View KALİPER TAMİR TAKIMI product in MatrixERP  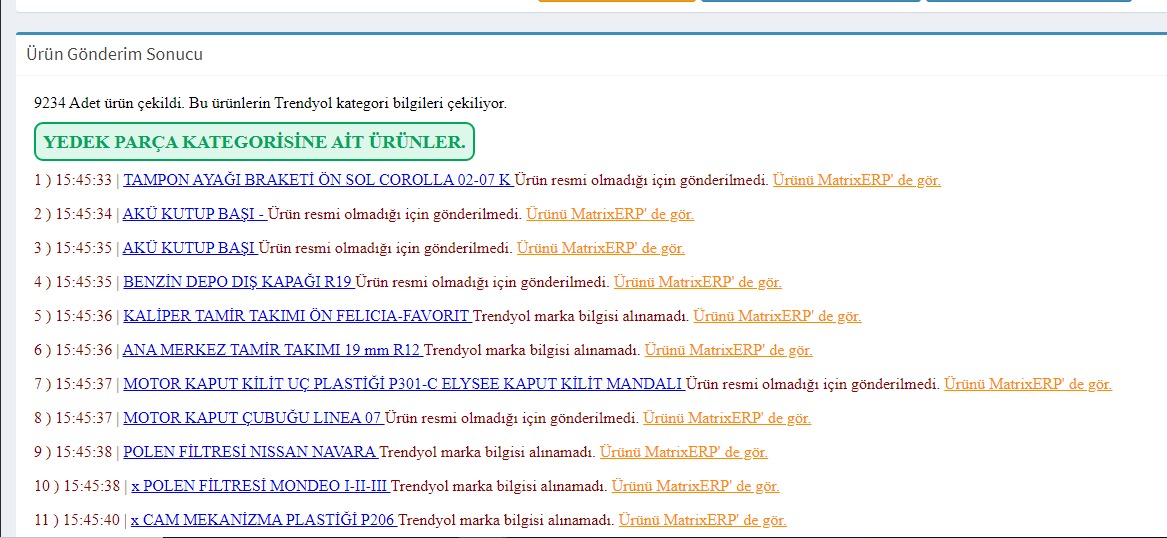tap(777, 316)
